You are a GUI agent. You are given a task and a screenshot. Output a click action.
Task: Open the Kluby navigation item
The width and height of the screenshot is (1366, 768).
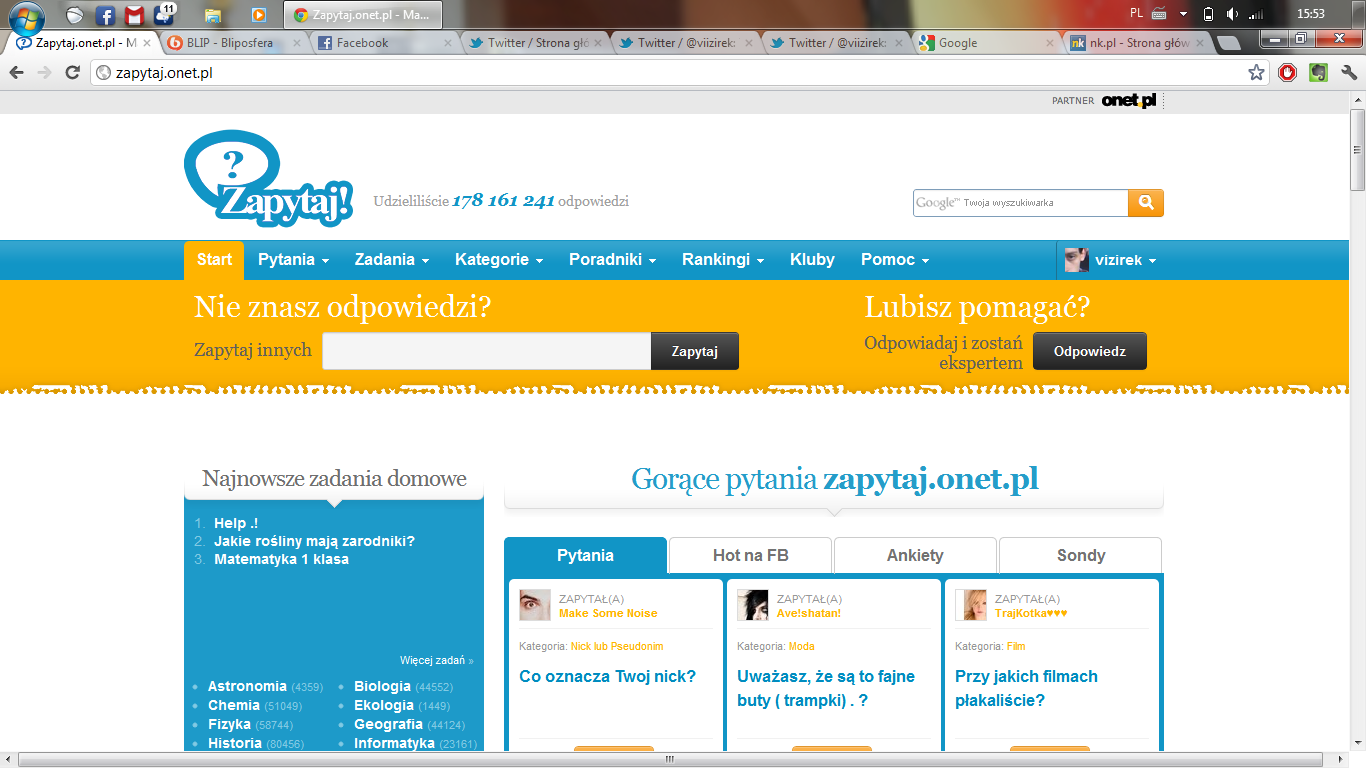click(812, 260)
